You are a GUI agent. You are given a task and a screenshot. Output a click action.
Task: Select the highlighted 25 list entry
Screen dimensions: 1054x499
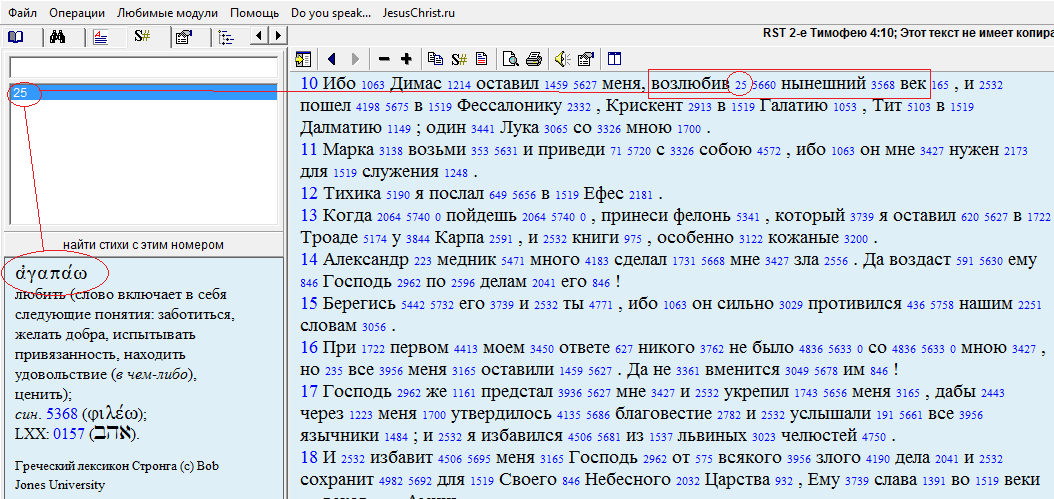[143, 93]
